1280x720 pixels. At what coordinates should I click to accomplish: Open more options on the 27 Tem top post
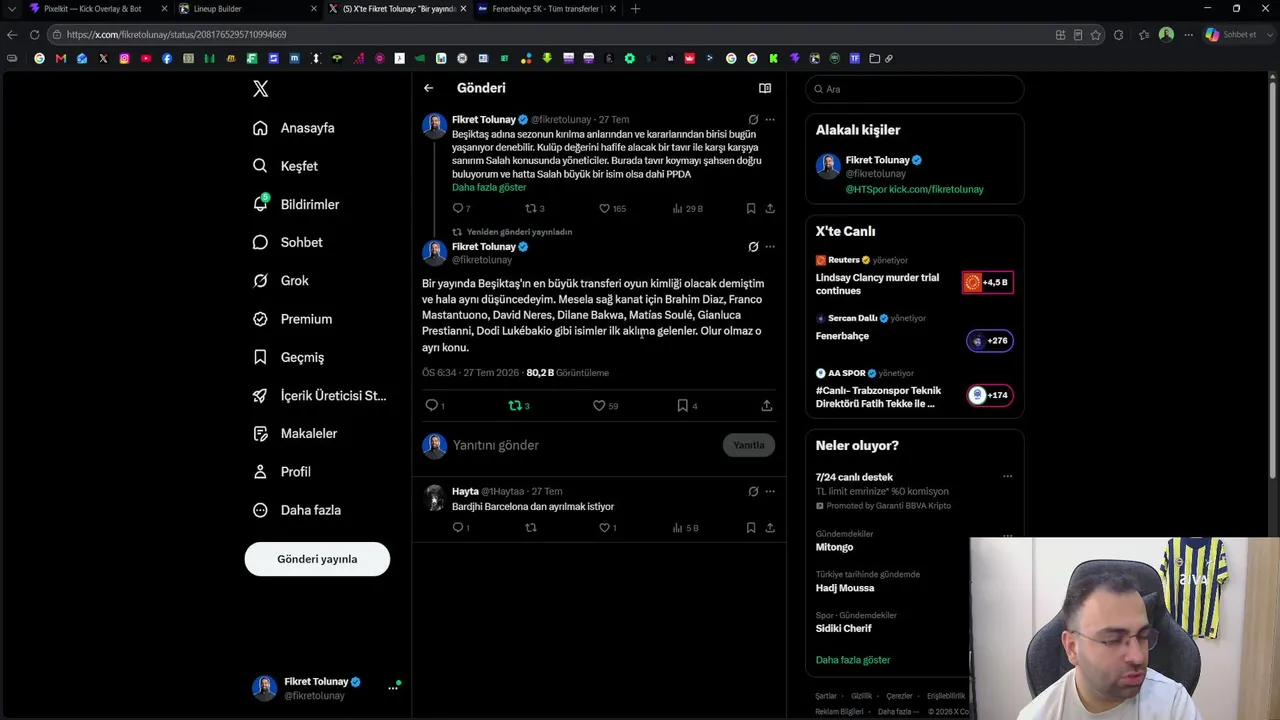point(770,119)
